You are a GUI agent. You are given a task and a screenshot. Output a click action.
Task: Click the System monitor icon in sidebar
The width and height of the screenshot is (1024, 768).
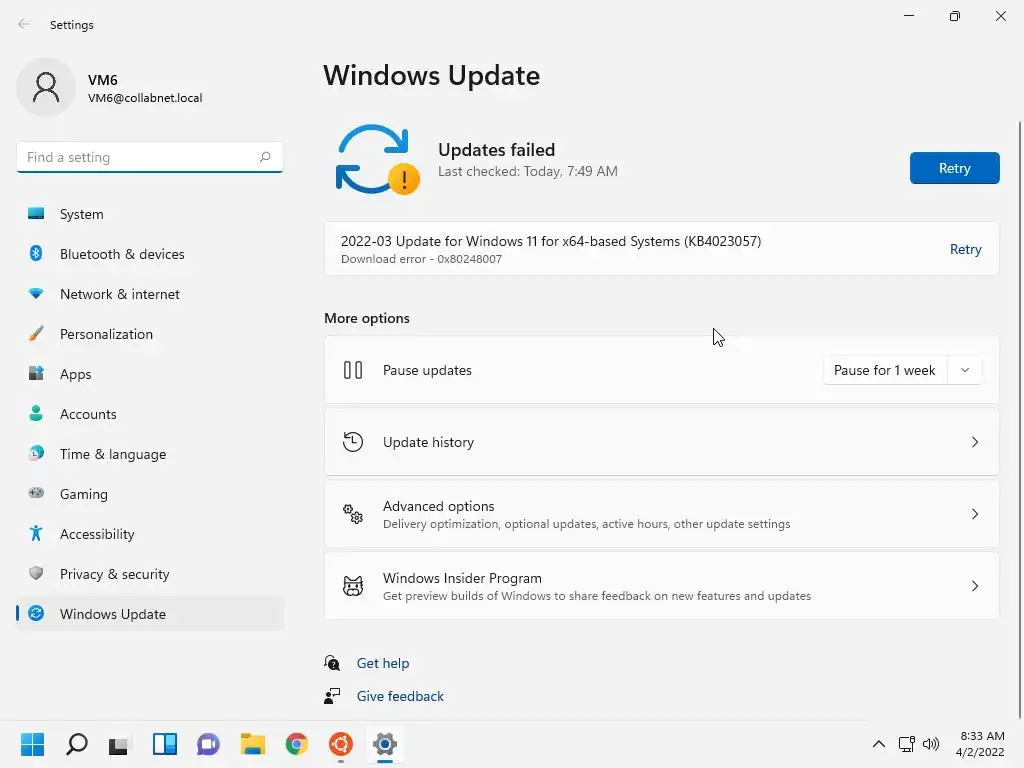pos(36,214)
